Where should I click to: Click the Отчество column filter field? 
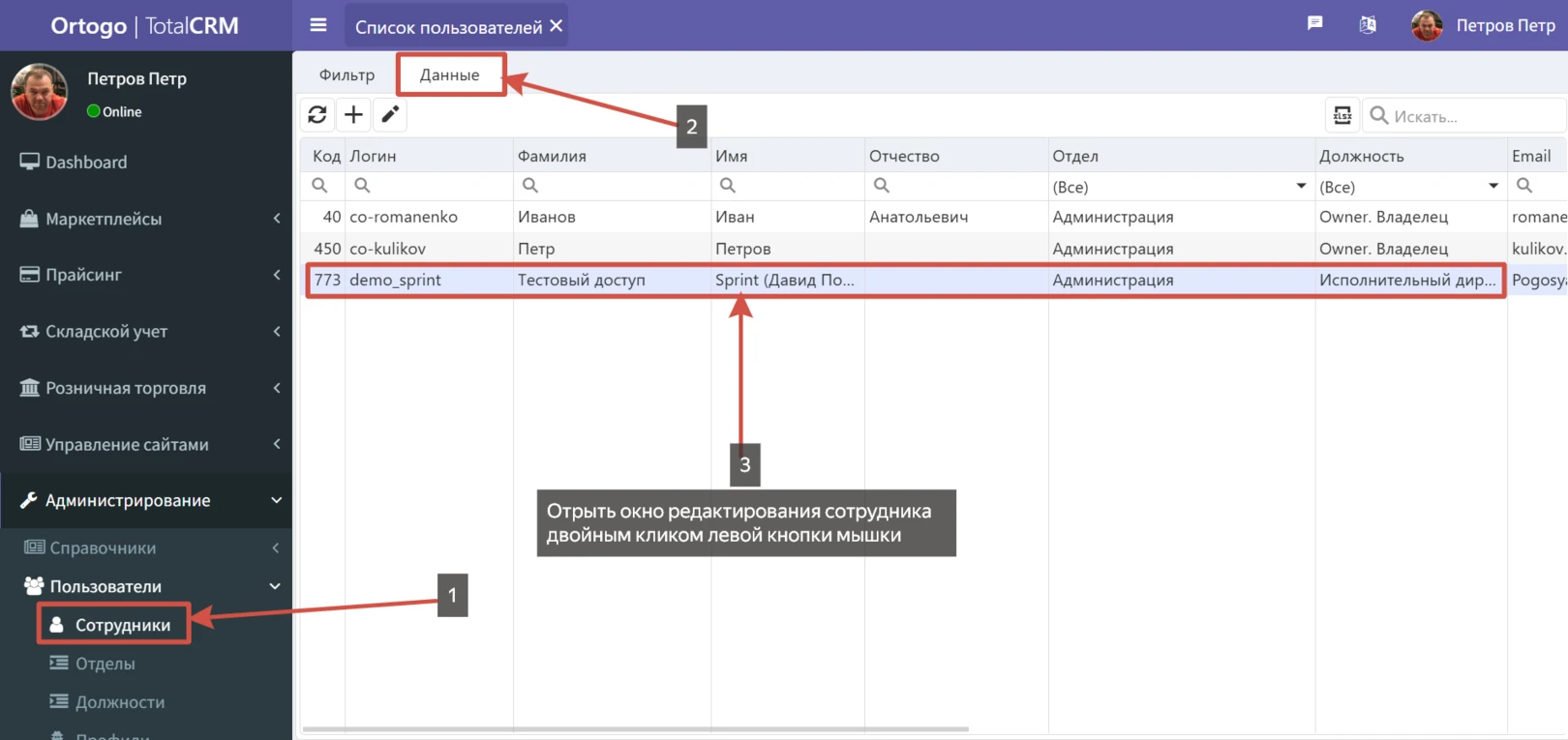[956, 186]
